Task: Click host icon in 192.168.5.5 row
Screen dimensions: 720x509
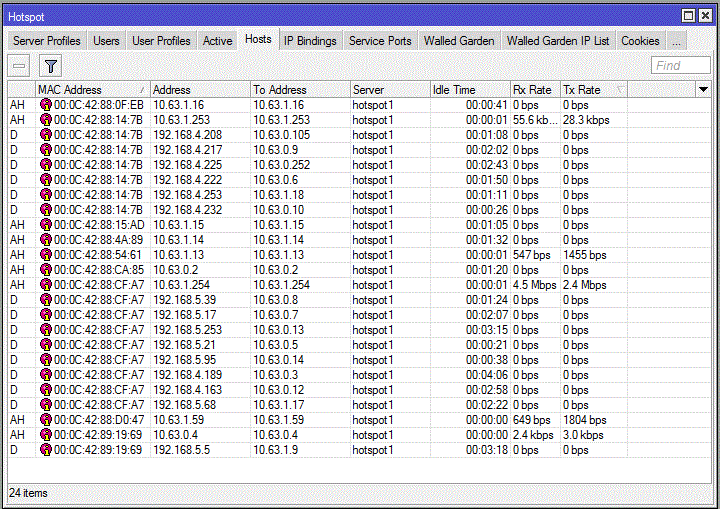Action: (45, 450)
